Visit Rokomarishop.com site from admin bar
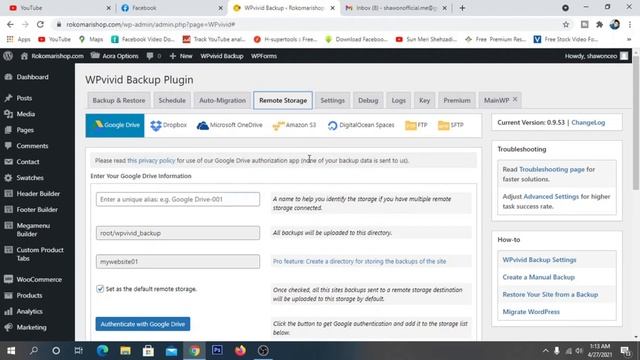Screen dimensions: 640x360 (x=52, y=56)
